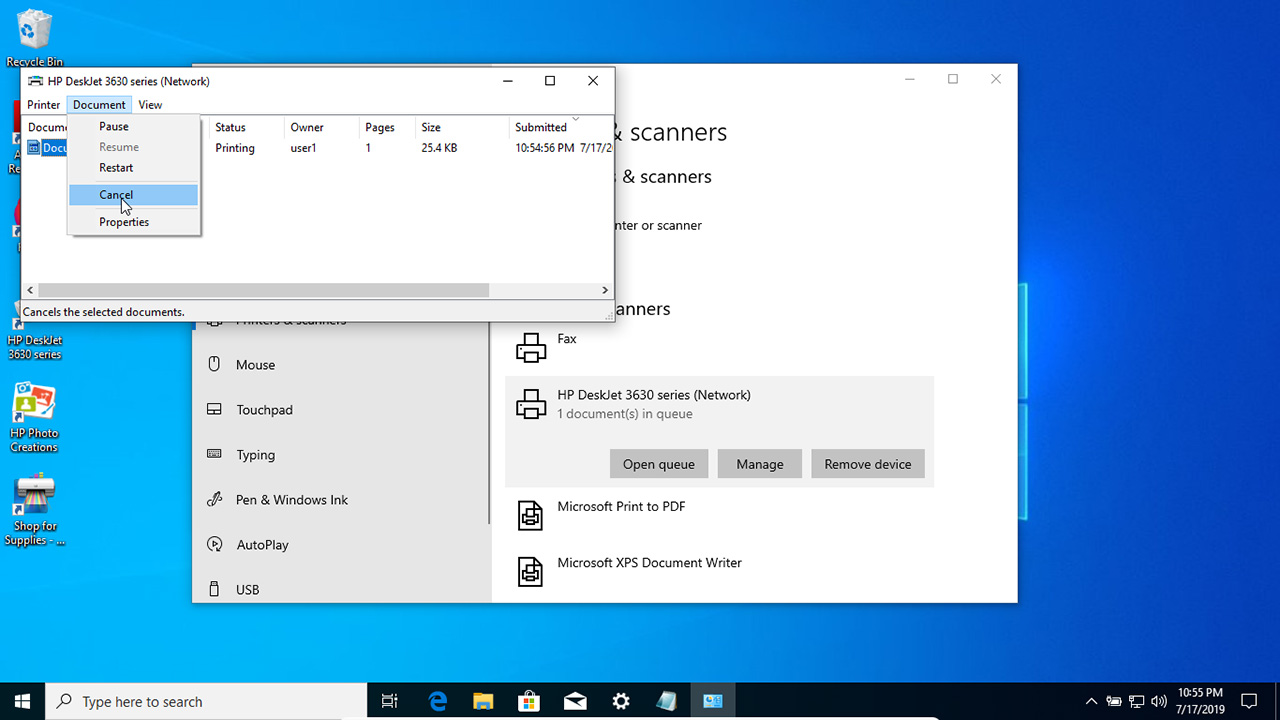Open Pen & Windows Ink settings
1280x720 pixels.
pos(340,500)
